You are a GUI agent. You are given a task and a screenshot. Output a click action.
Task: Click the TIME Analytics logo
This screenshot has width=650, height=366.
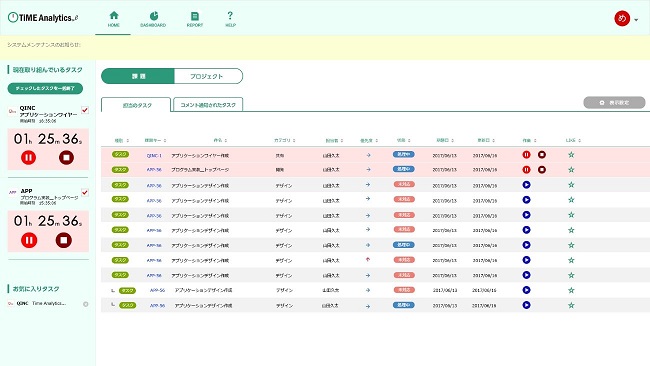43,17
